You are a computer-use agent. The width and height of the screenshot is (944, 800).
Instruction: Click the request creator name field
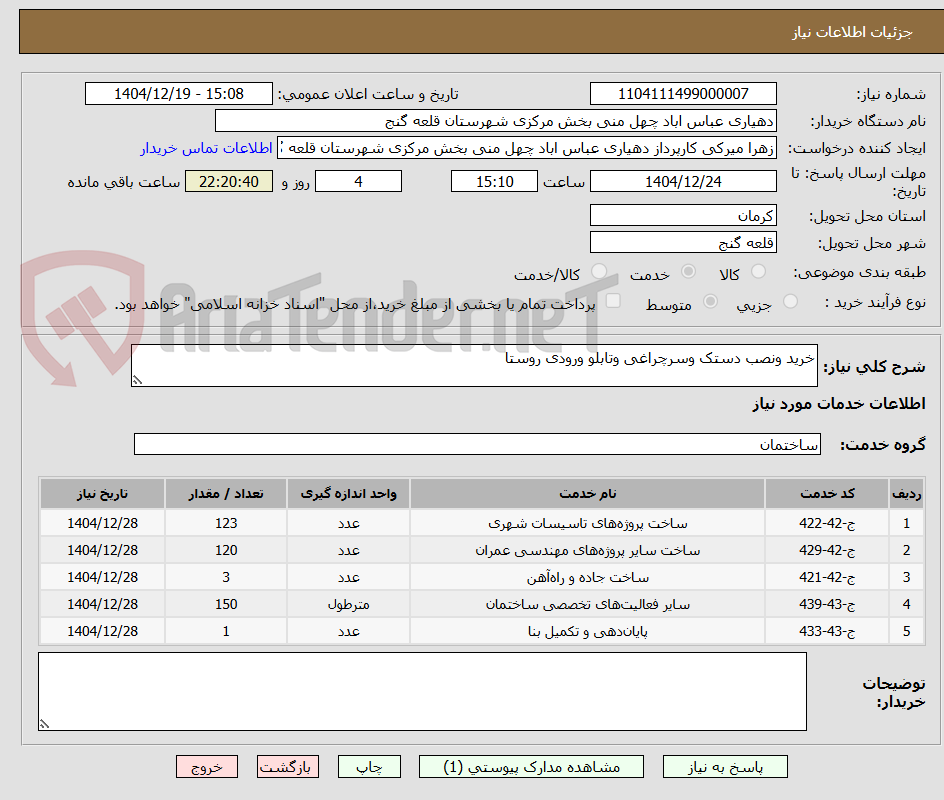[527, 148]
